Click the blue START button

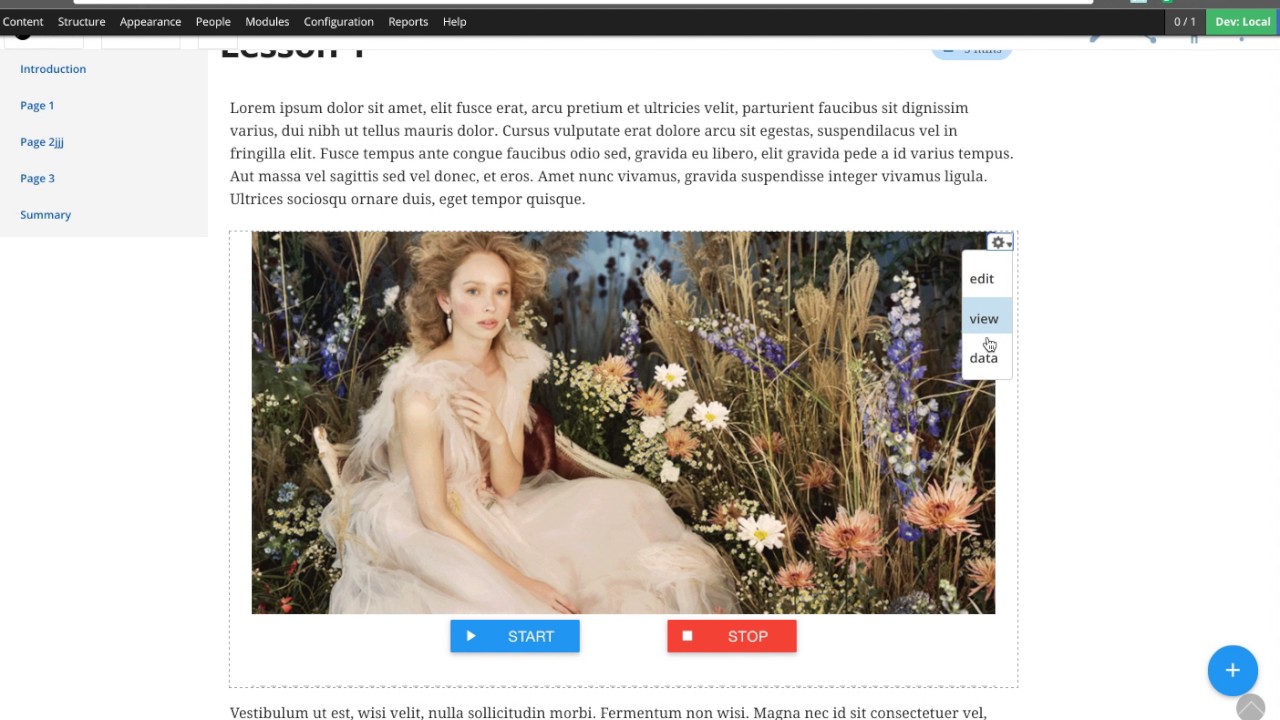[x=515, y=636]
